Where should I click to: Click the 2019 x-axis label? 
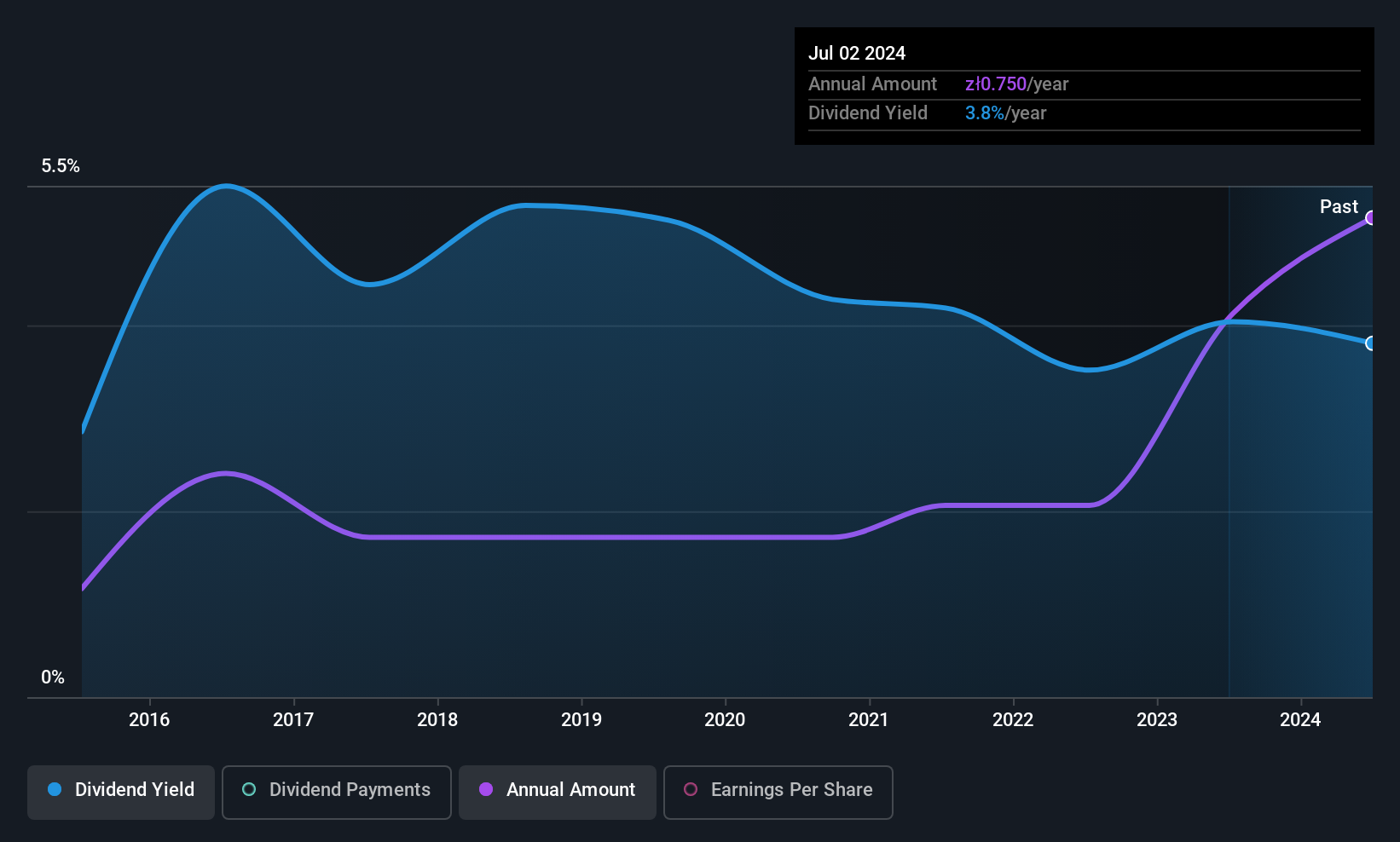point(581,719)
